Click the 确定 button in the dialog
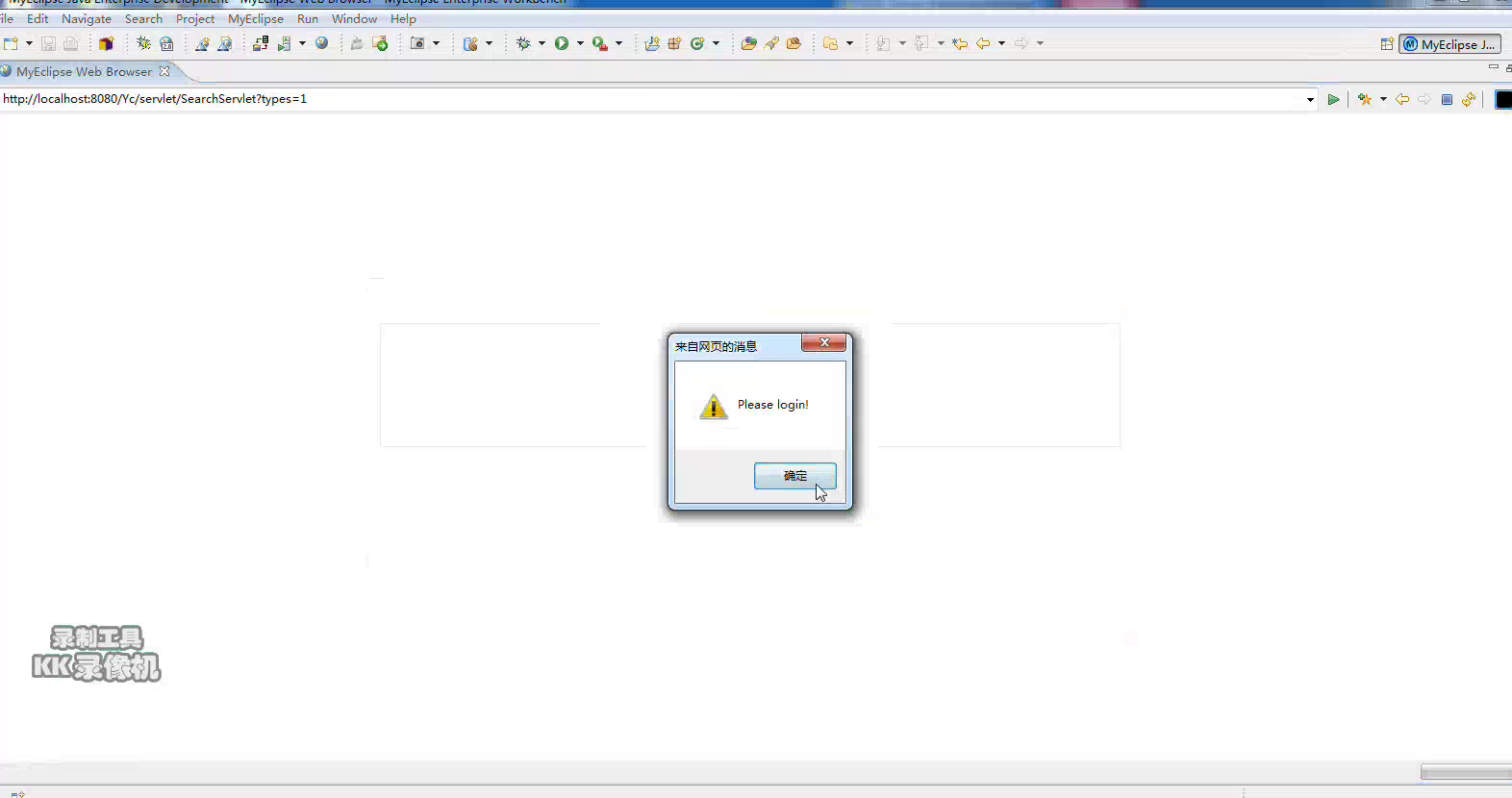 pos(795,476)
